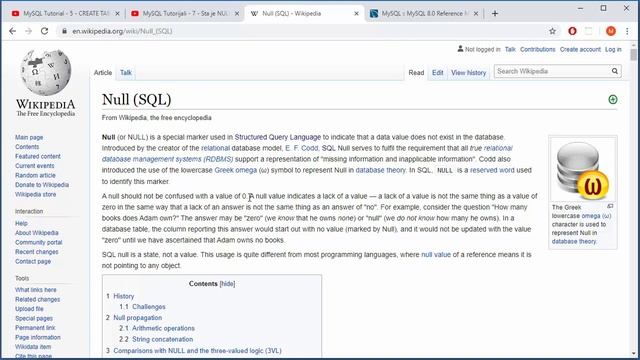Open Upload file link
This screenshot has height=360, width=640.
tap(29, 309)
